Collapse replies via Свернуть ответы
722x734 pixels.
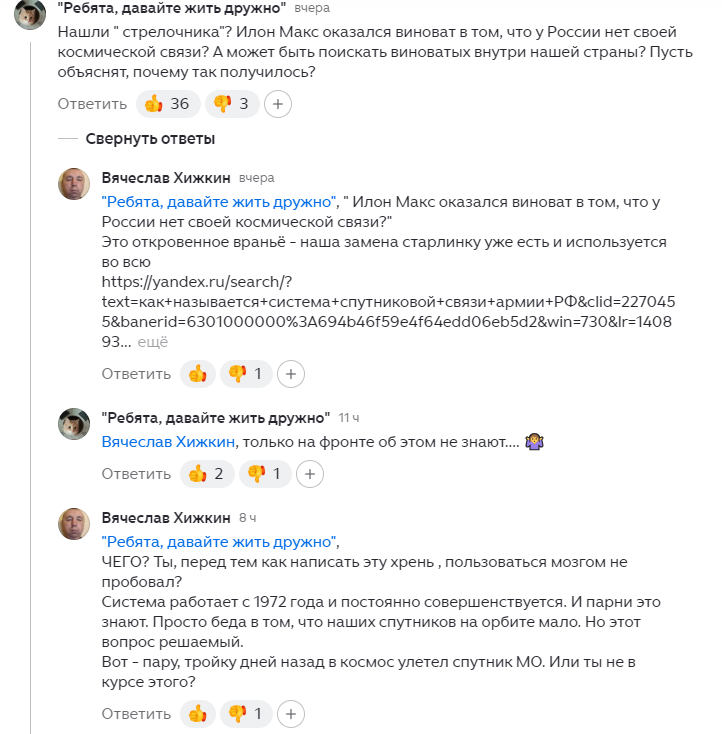pyautogui.click(x=150, y=139)
